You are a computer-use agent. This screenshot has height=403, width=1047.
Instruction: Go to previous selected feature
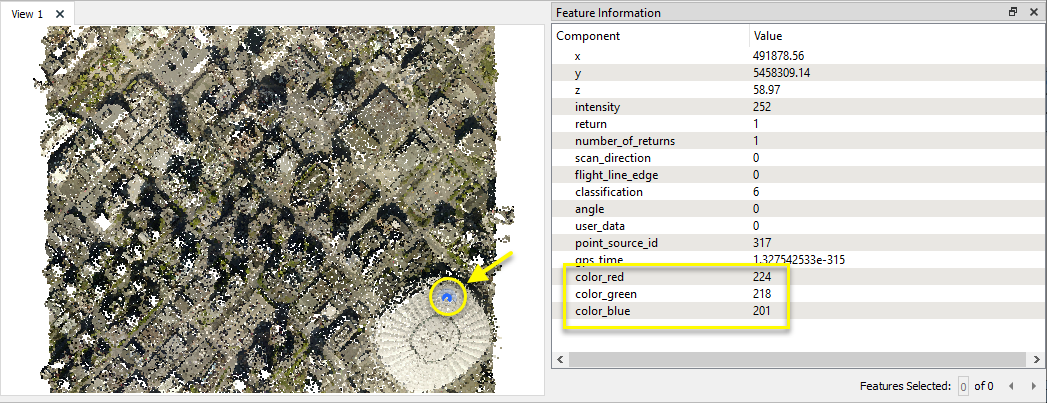(x=1011, y=386)
